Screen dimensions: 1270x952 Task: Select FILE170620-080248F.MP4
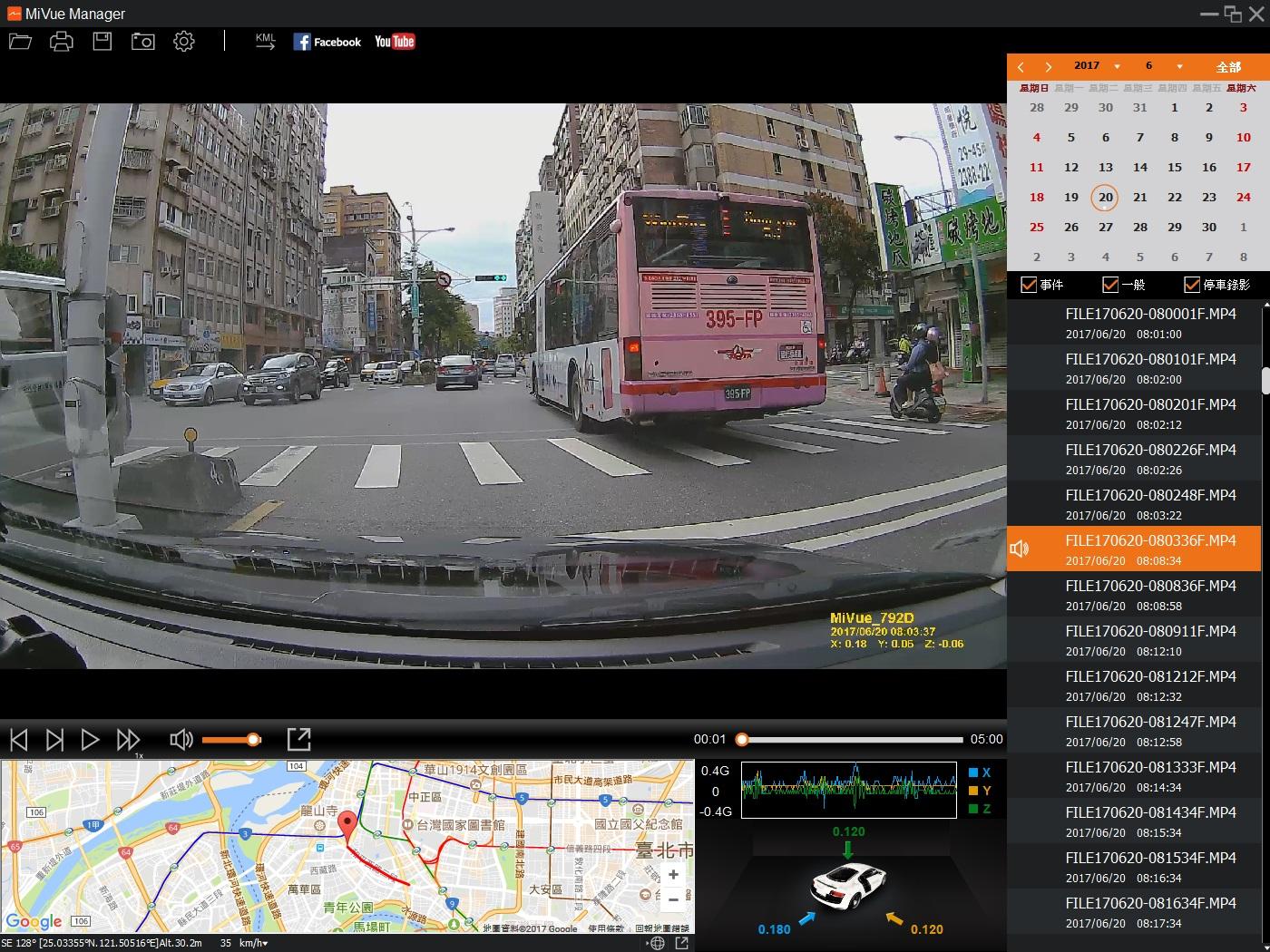(x=1134, y=504)
